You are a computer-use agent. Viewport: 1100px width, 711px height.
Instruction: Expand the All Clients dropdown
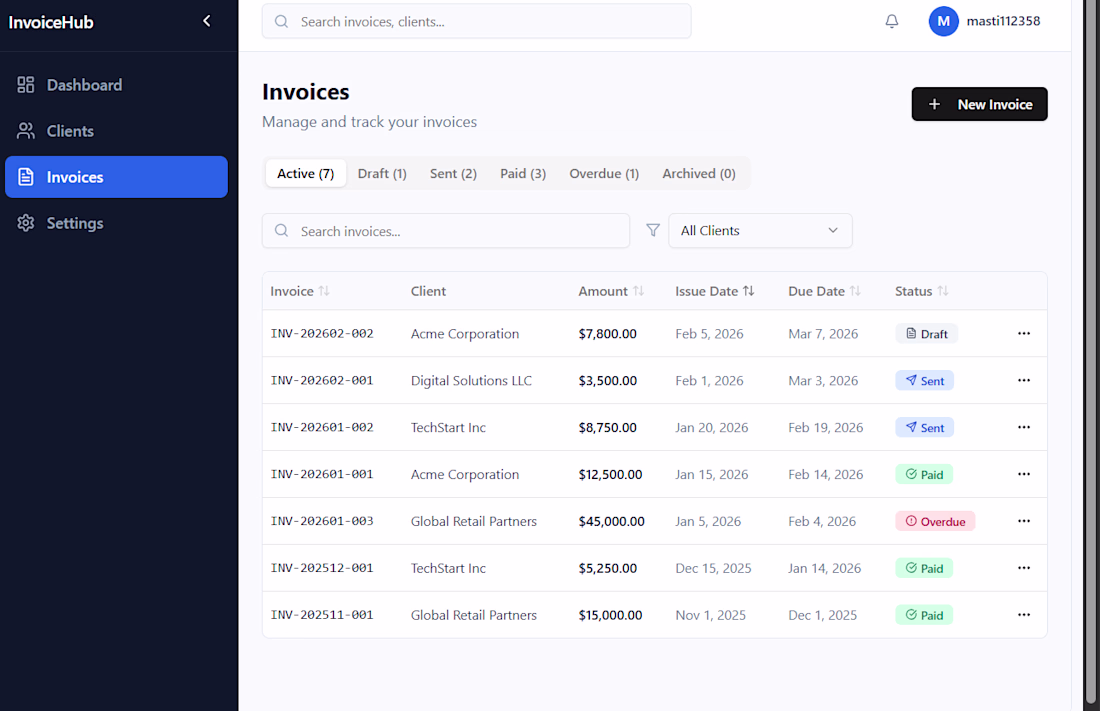[760, 230]
